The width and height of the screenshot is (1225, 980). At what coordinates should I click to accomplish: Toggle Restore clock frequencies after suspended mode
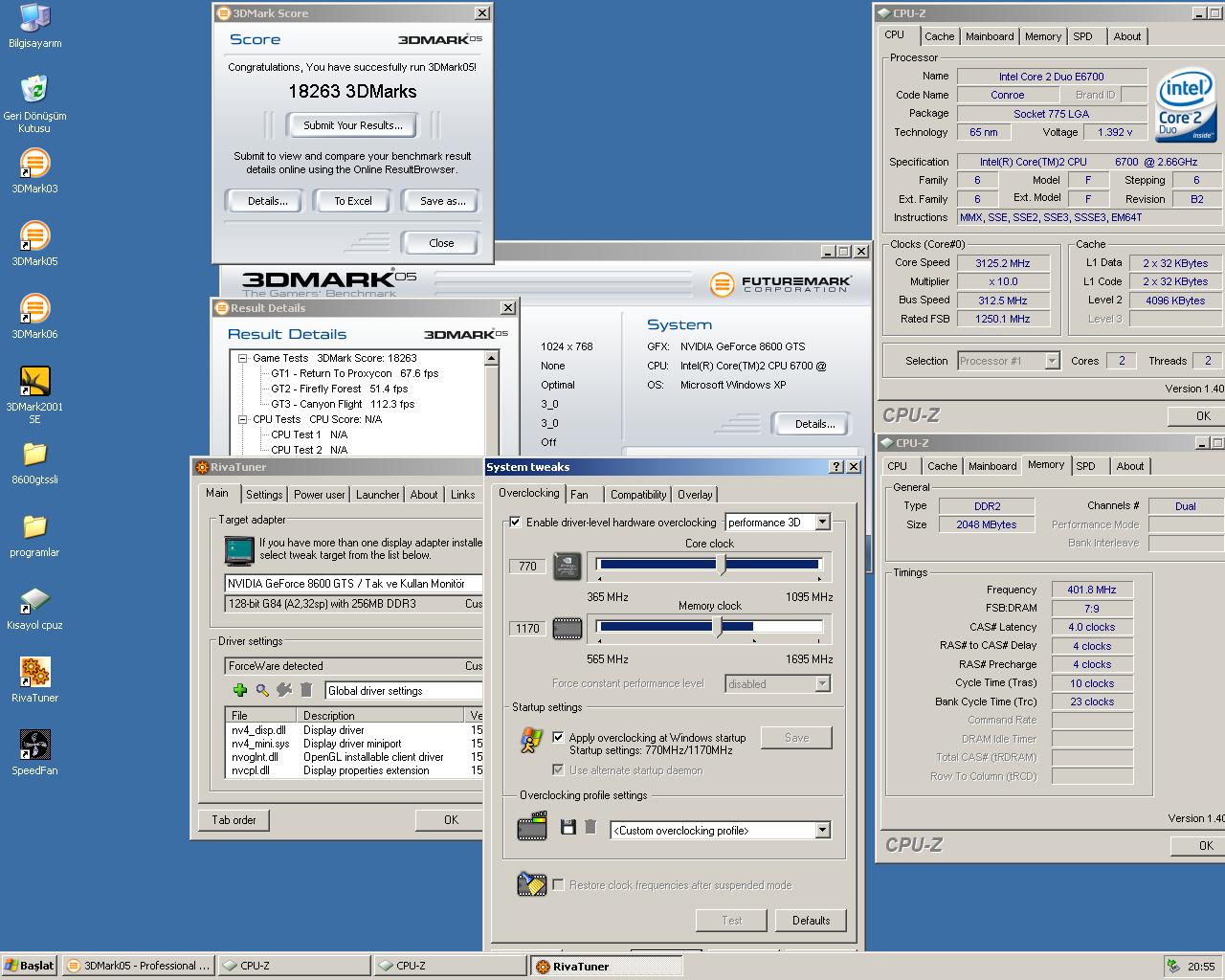tap(558, 885)
